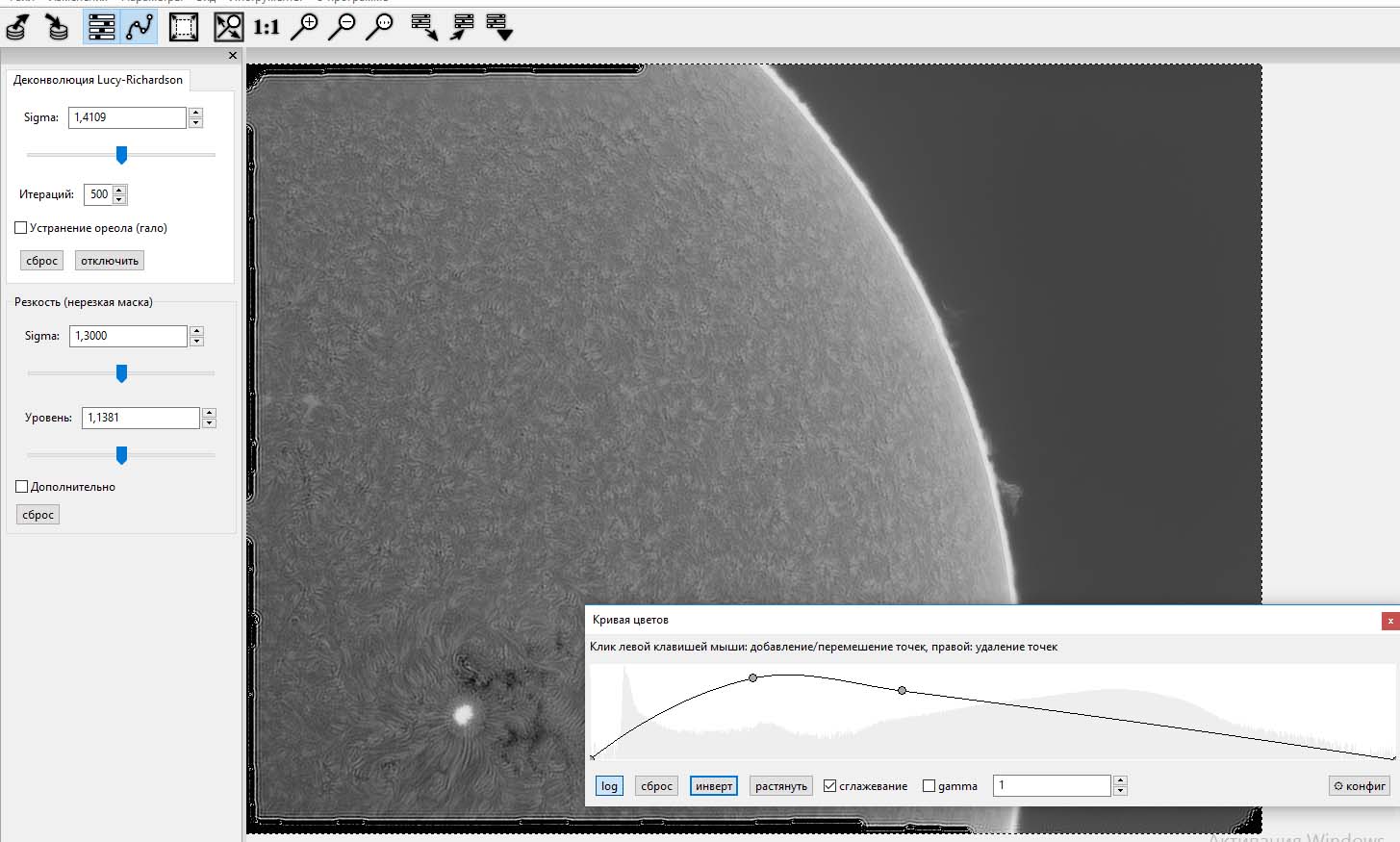
Task: Save the image using the save icon
Action: pyautogui.click(x=58, y=27)
